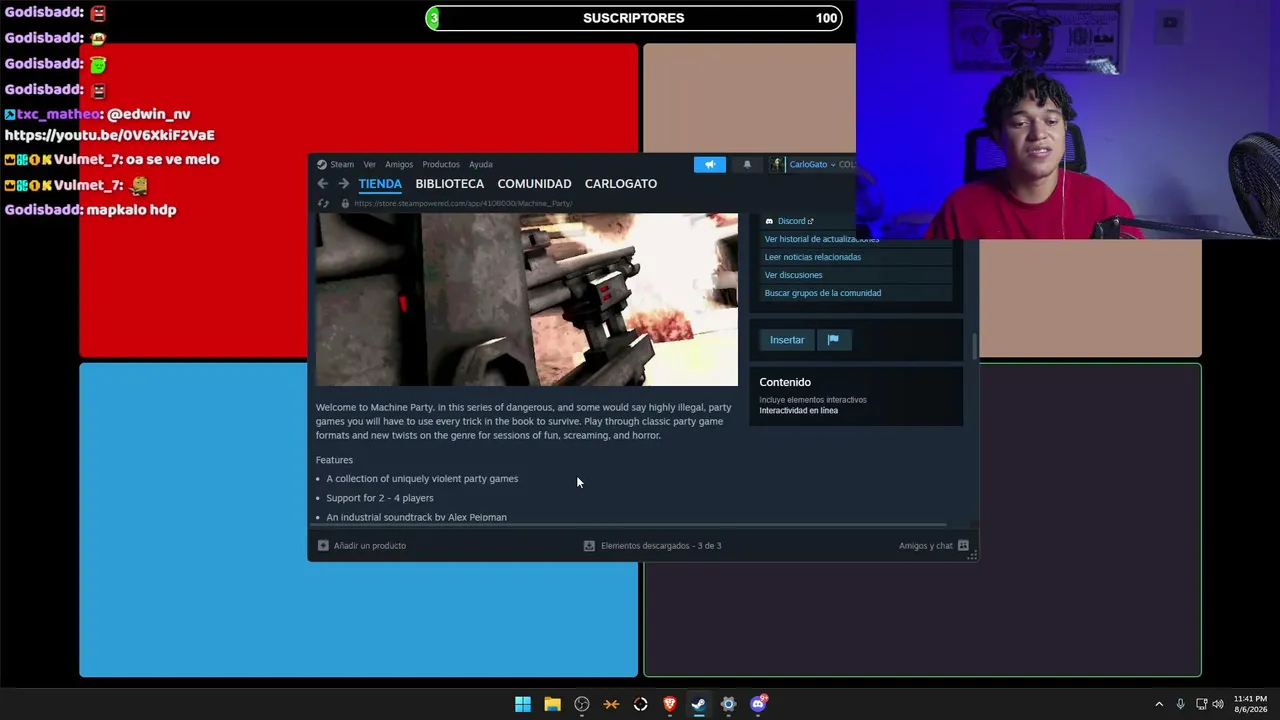Image resolution: width=1280 pixels, height=720 pixels.
Task: Open the Productos menu
Action: pyautogui.click(x=441, y=165)
